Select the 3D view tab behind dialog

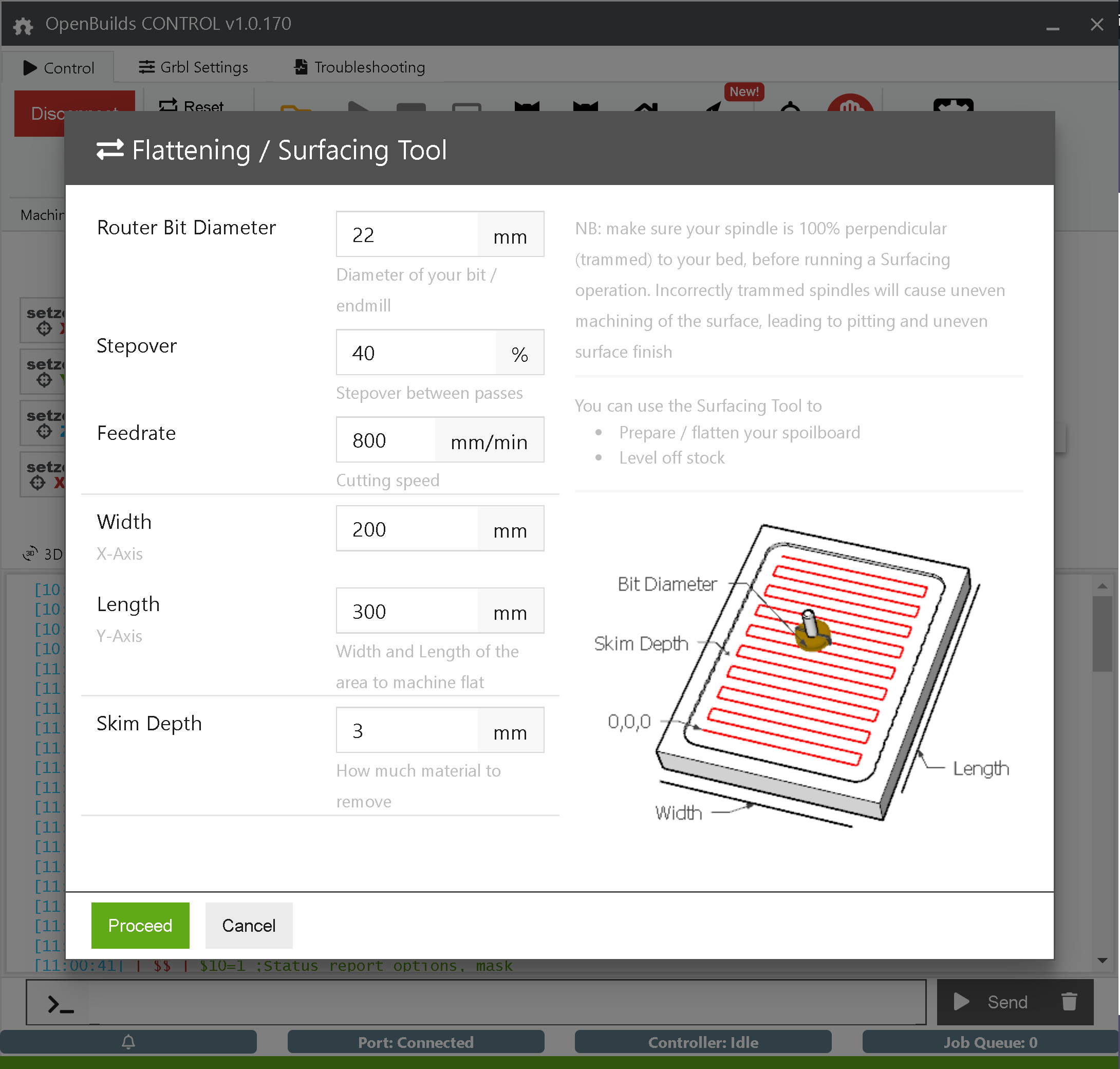[x=43, y=554]
